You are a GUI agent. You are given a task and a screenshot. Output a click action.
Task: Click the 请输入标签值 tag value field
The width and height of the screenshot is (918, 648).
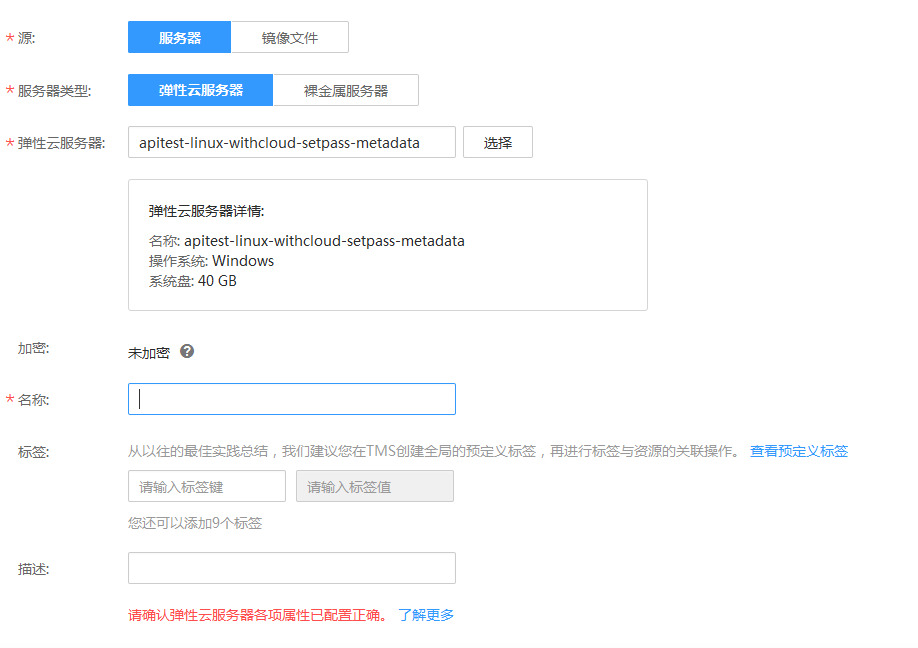coord(375,486)
